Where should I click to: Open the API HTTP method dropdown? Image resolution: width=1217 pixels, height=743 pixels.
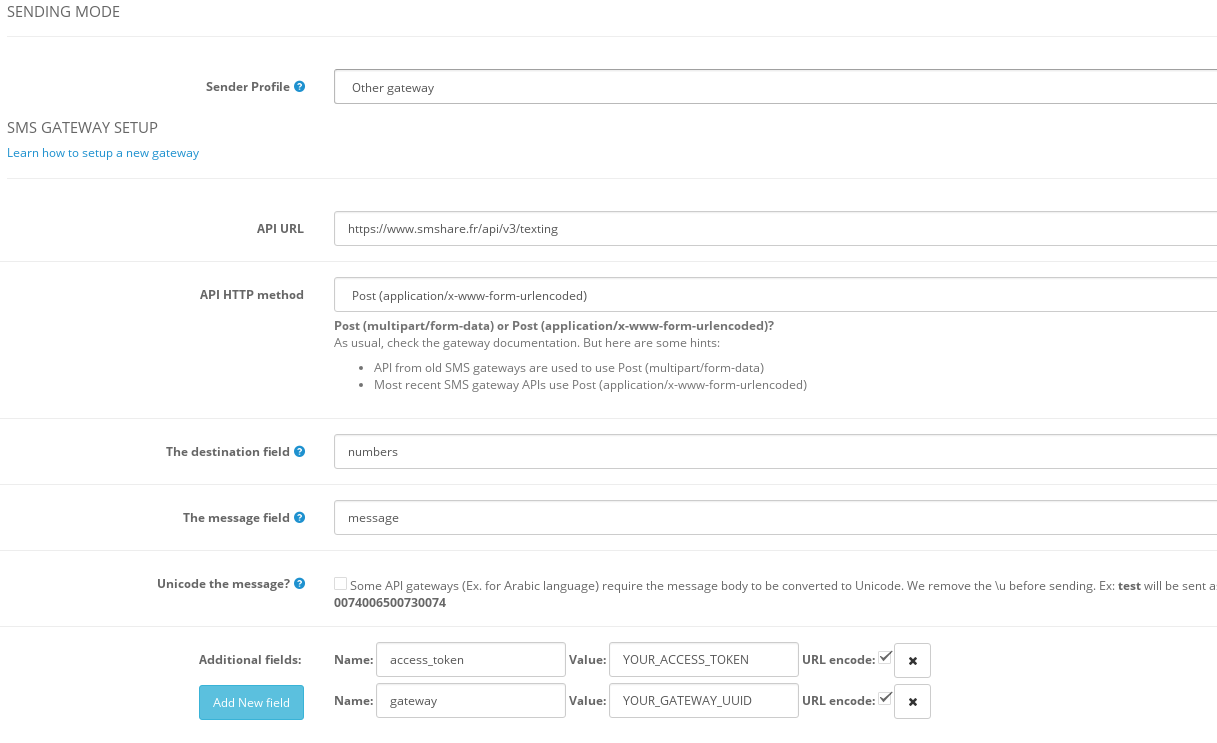click(x=775, y=296)
